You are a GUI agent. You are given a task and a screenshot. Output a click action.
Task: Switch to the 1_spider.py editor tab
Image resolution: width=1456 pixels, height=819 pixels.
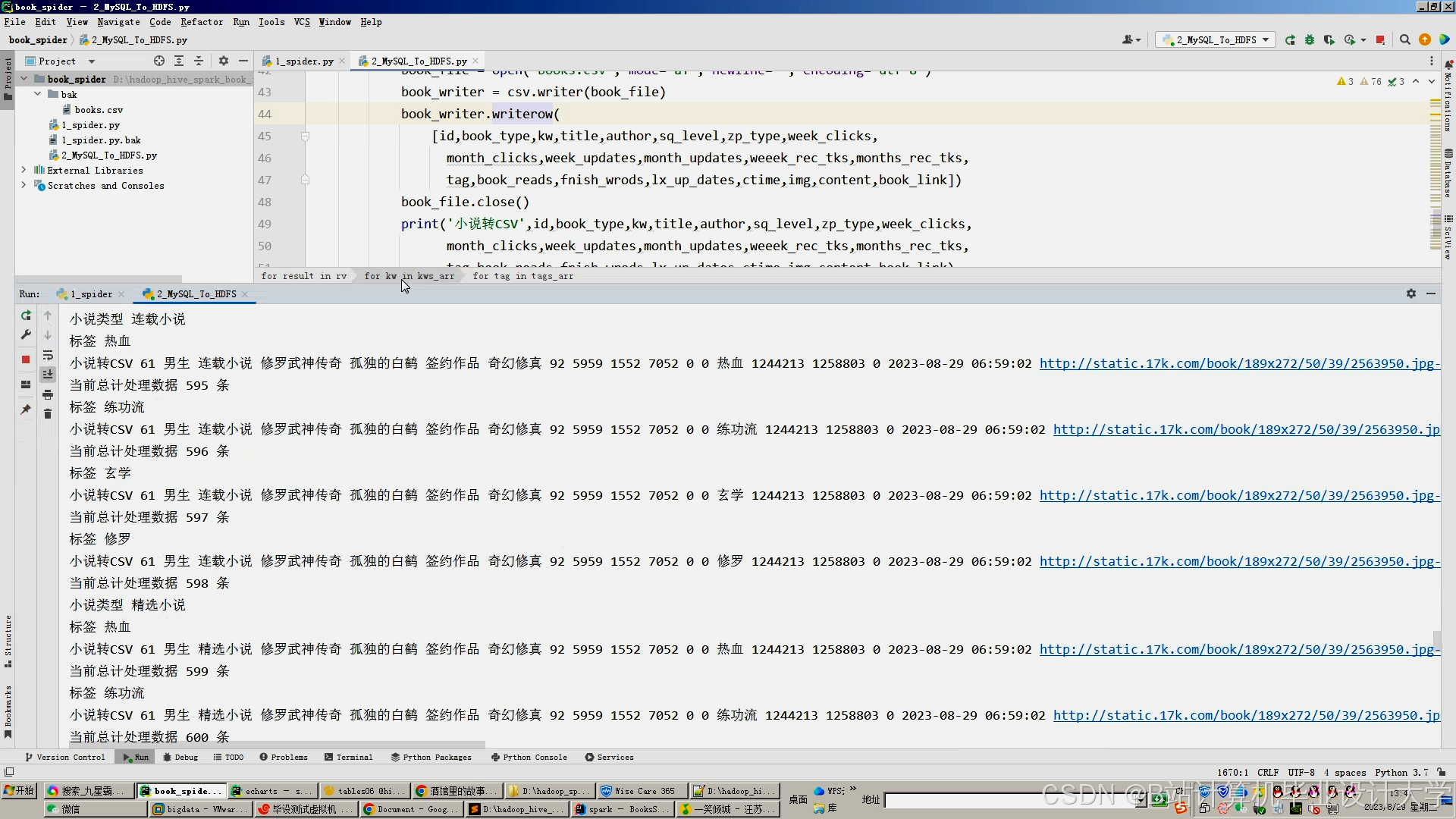coord(303,61)
